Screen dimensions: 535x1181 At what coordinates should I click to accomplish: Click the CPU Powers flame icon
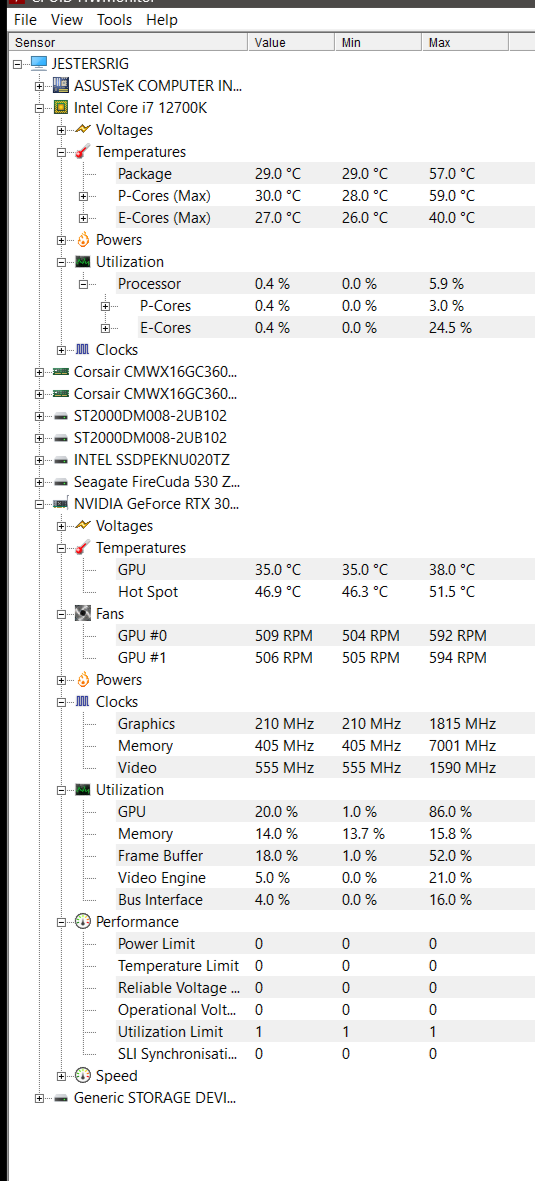point(83,240)
